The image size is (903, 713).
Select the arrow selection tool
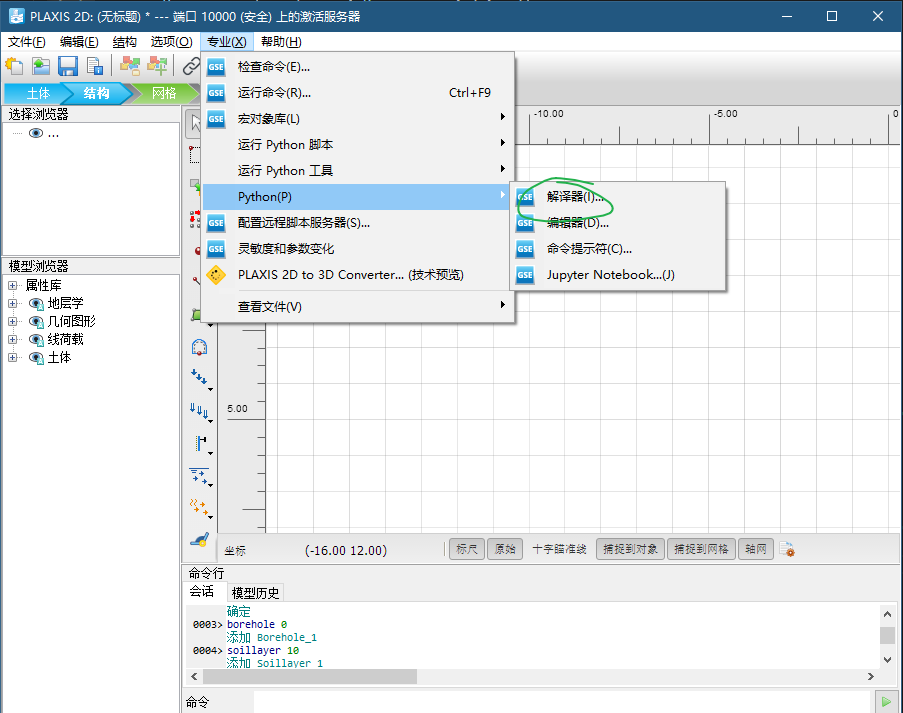point(195,123)
